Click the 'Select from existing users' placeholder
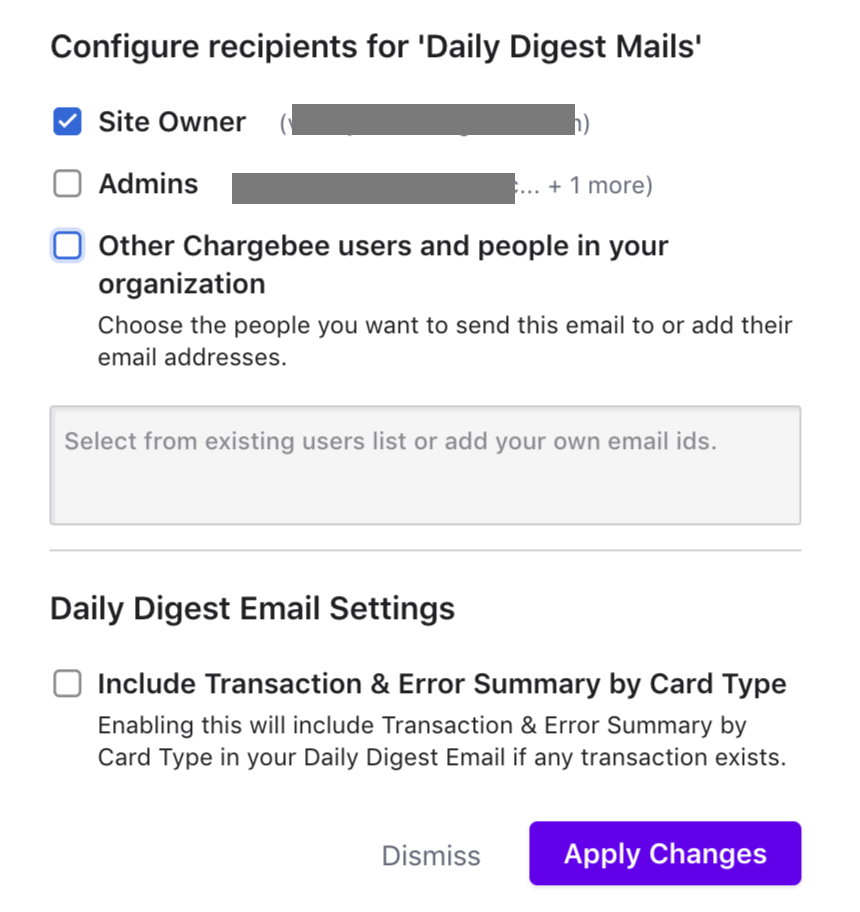 click(390, 441)
